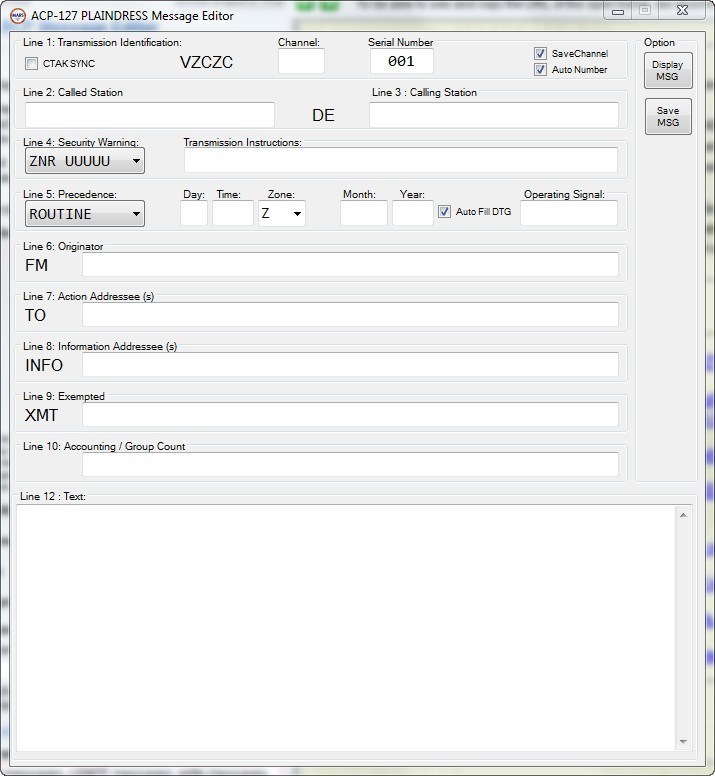Focus the Accounting / Group Count field

tap(350, 465)
